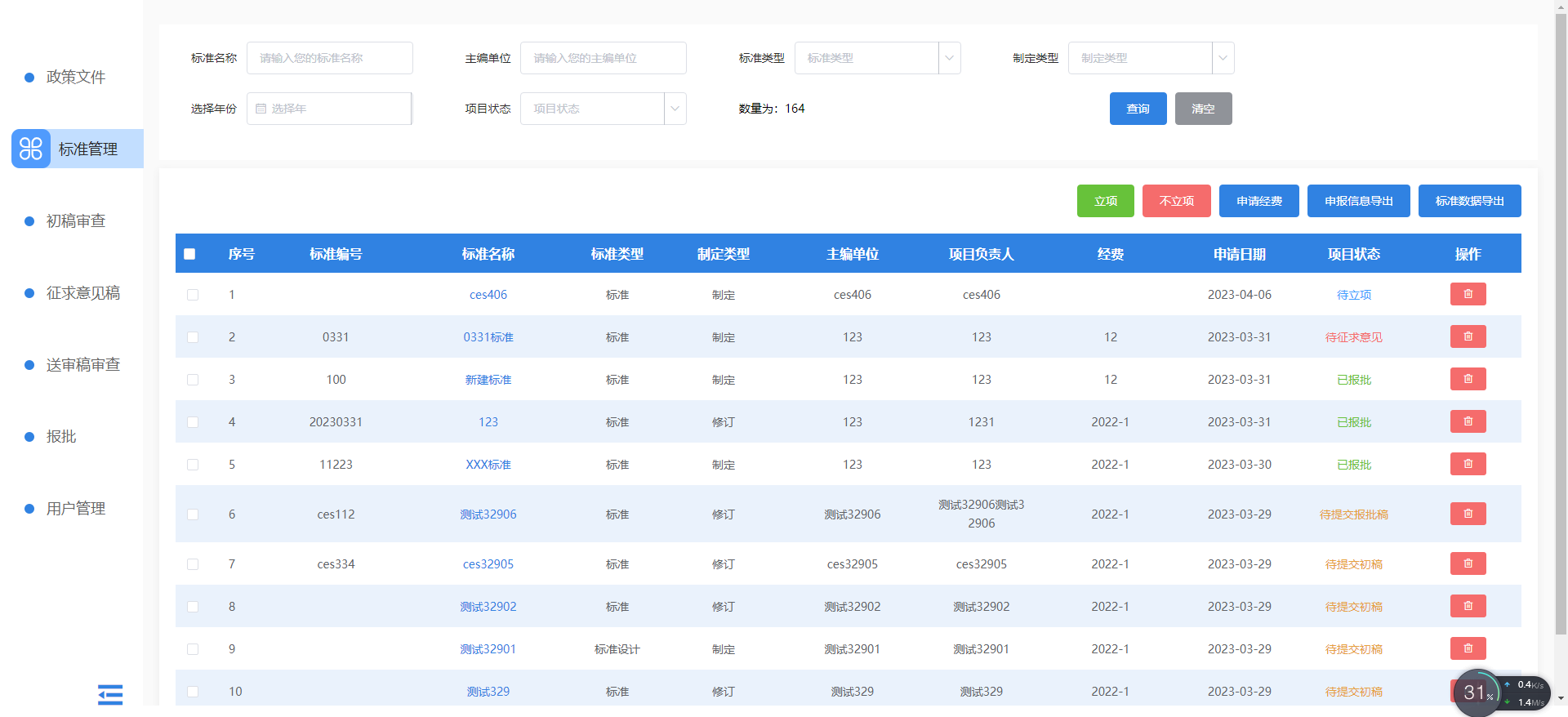Expand the 制定类型 dropdown
Image resolution: width=1568 pixels, height=717 pixels.
pos(1151,58)
